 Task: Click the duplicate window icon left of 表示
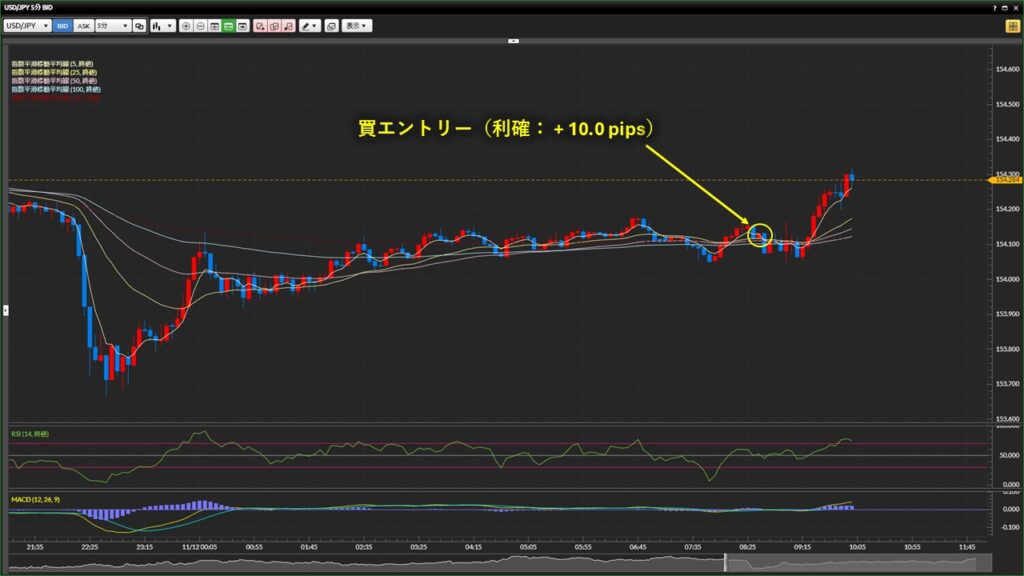331,25
